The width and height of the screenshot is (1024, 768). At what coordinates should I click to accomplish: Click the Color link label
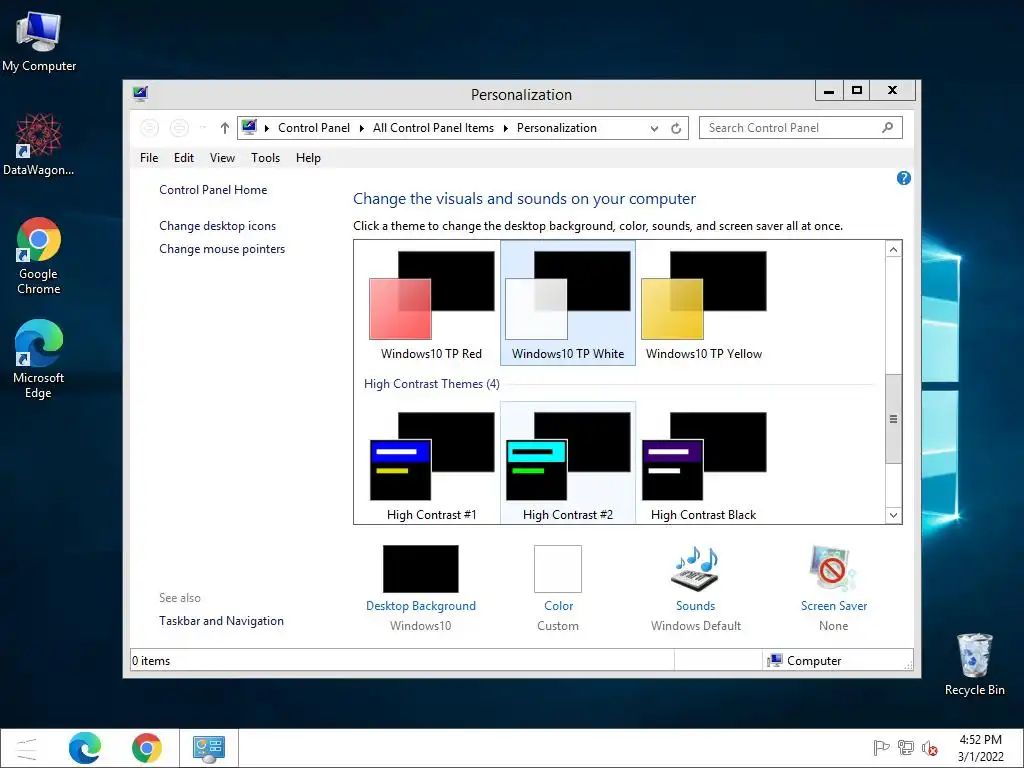pyautogui.click(x=558, y=606)
